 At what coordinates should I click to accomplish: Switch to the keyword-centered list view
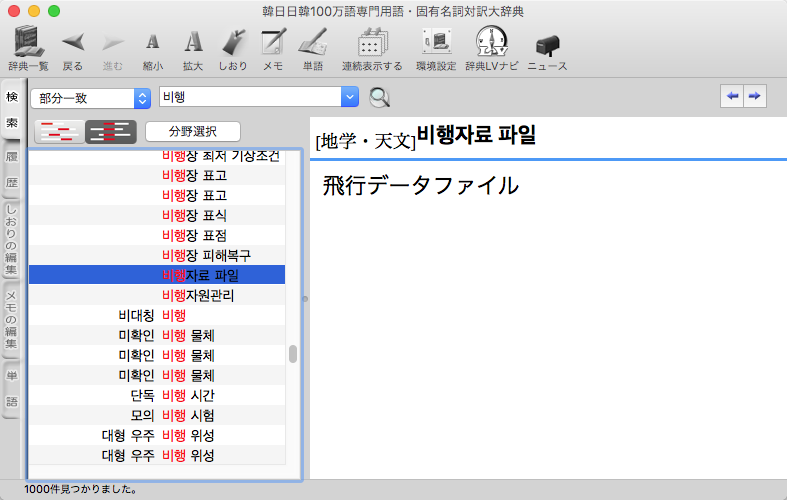[x=111, y=132]
